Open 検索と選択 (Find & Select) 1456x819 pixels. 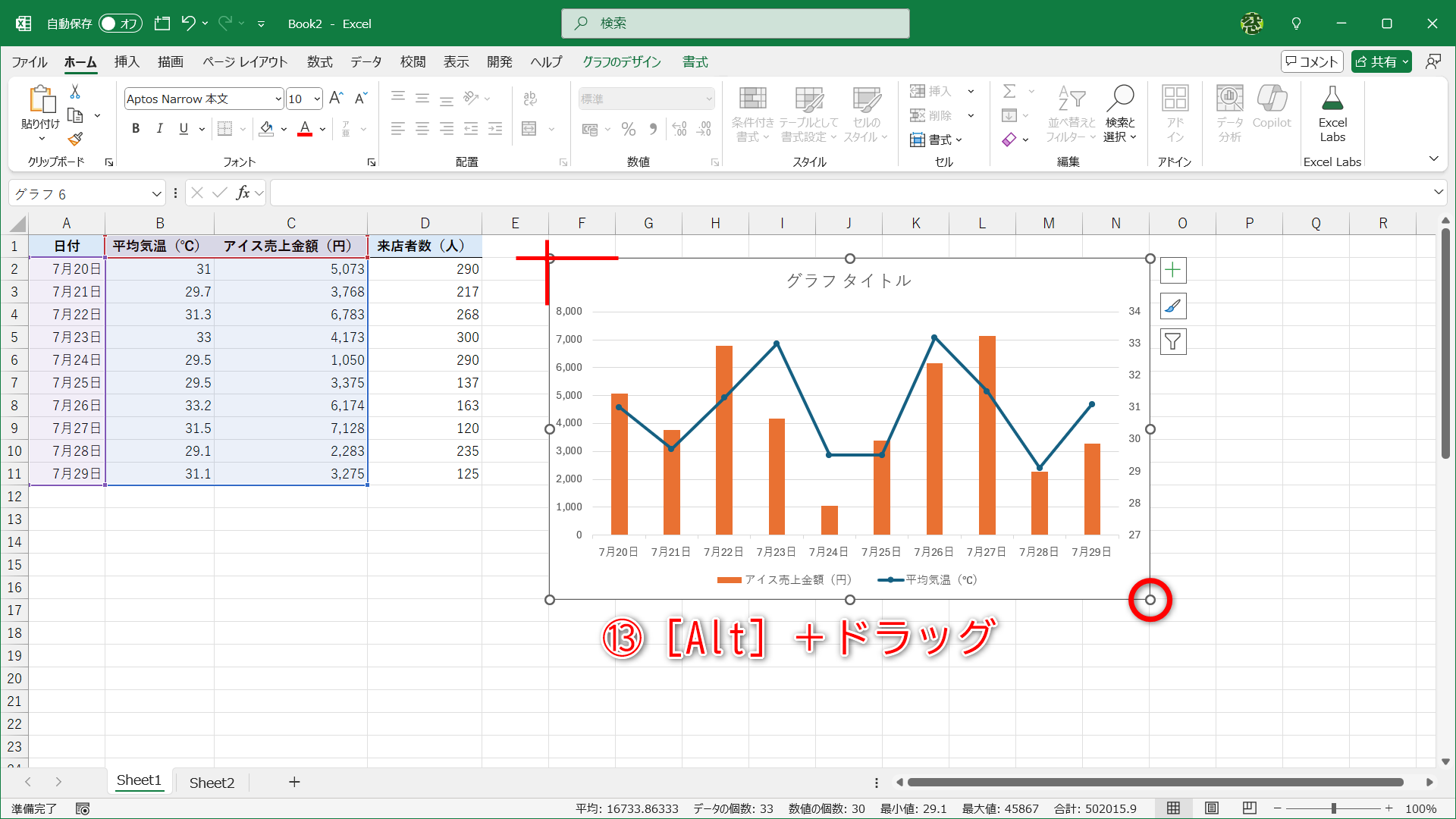click(x=1120, y=114)
